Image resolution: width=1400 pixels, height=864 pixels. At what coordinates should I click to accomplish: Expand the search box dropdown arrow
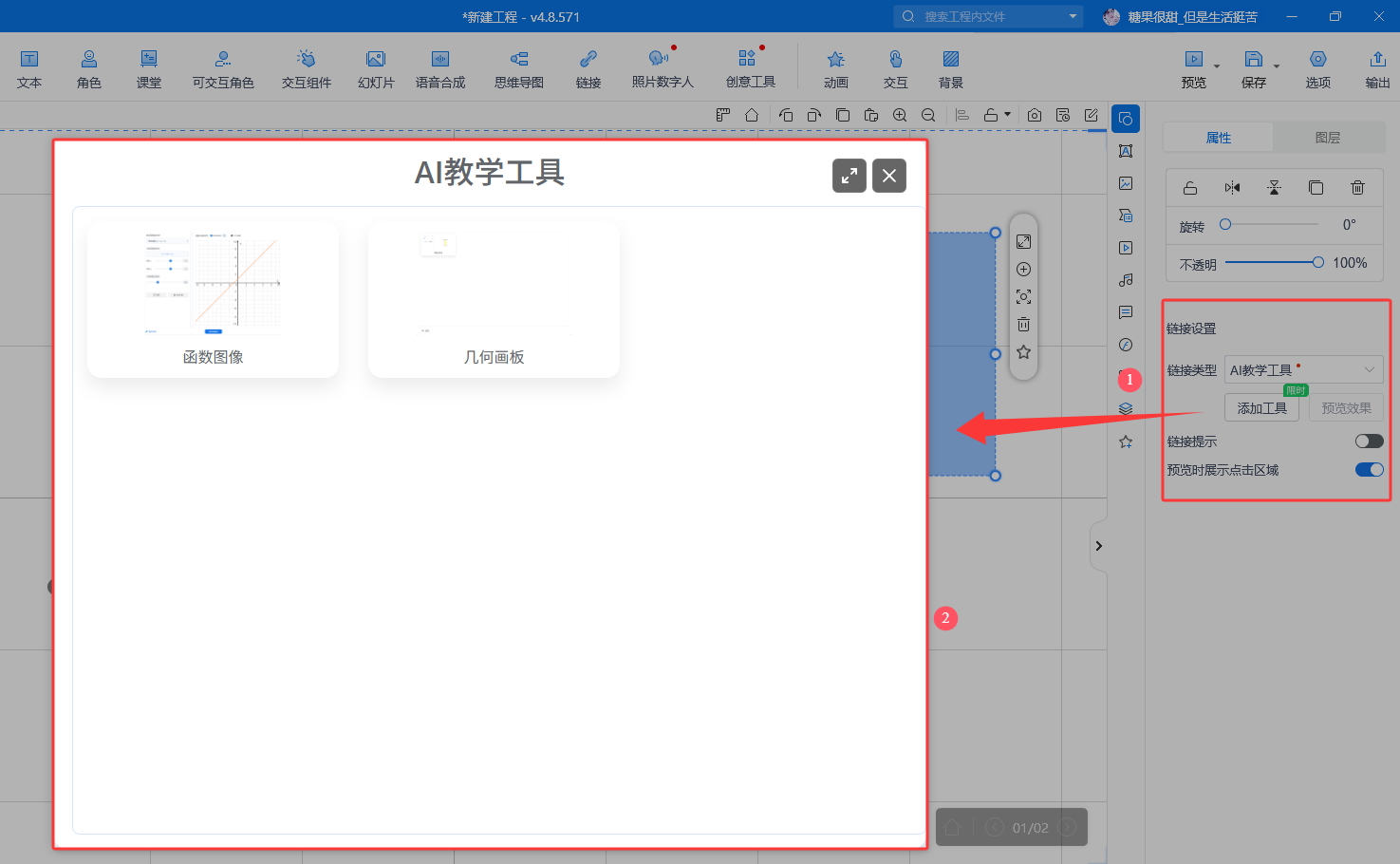pyautogui.click(x=1073, y=16)
